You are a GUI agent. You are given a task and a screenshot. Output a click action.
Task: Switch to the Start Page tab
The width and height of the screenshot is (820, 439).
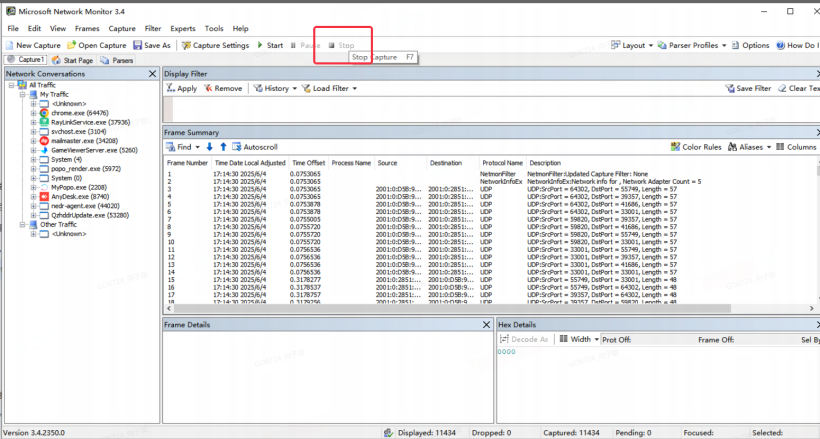click(x=73, y=60)
